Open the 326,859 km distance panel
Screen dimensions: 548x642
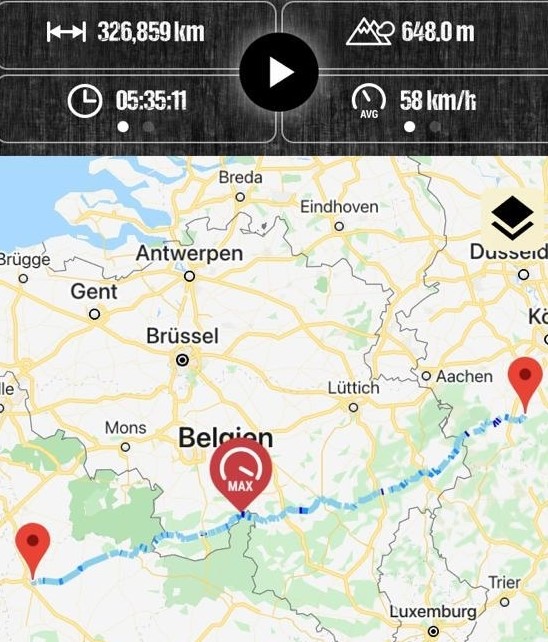(x=137, y=35)
